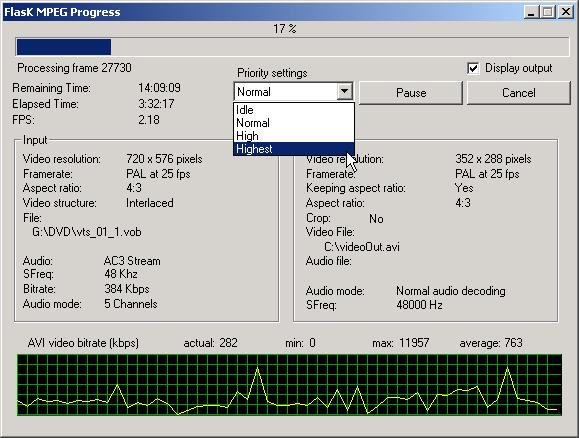Cancel the encoding job

click(x=519, y=93)
